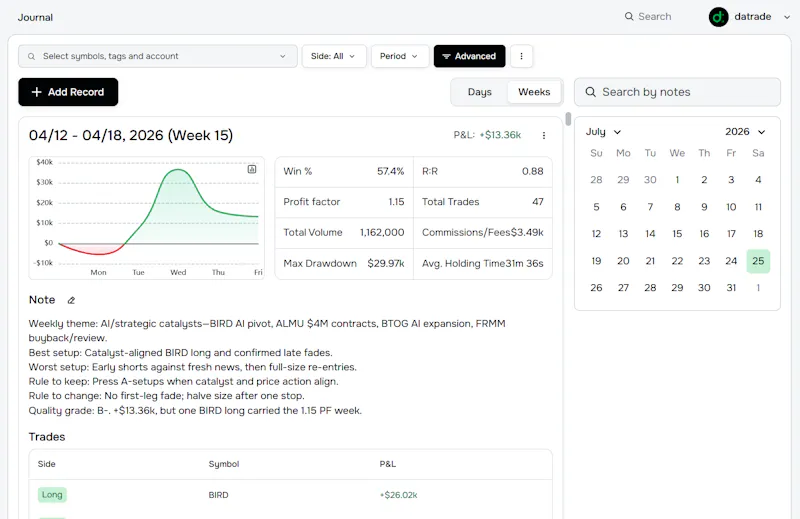Click the symbols, tags and account selector

tap(158, 56)
